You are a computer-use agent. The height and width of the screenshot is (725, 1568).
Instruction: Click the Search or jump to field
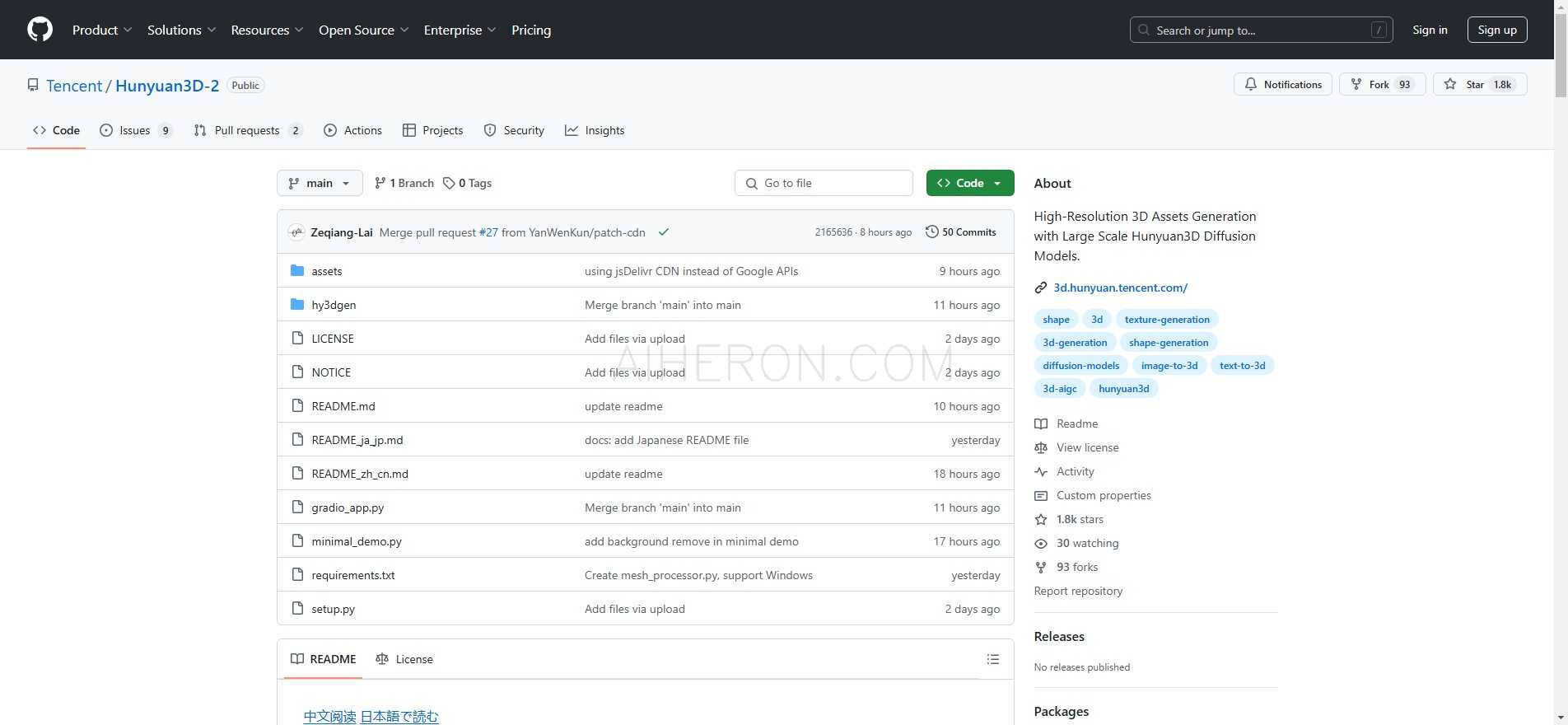pos(1261,30)
